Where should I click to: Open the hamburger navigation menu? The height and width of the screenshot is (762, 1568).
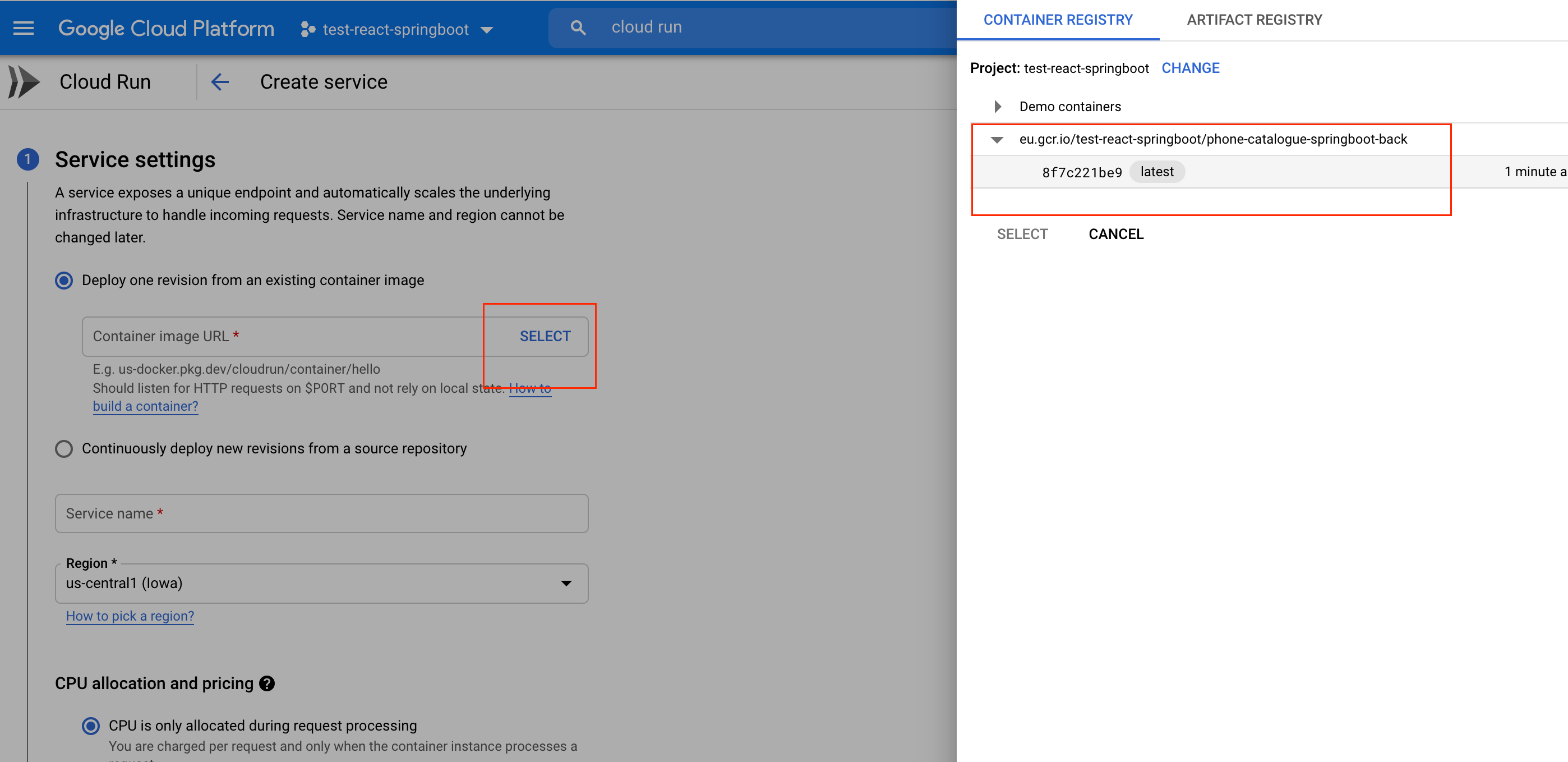pos(23,29)
